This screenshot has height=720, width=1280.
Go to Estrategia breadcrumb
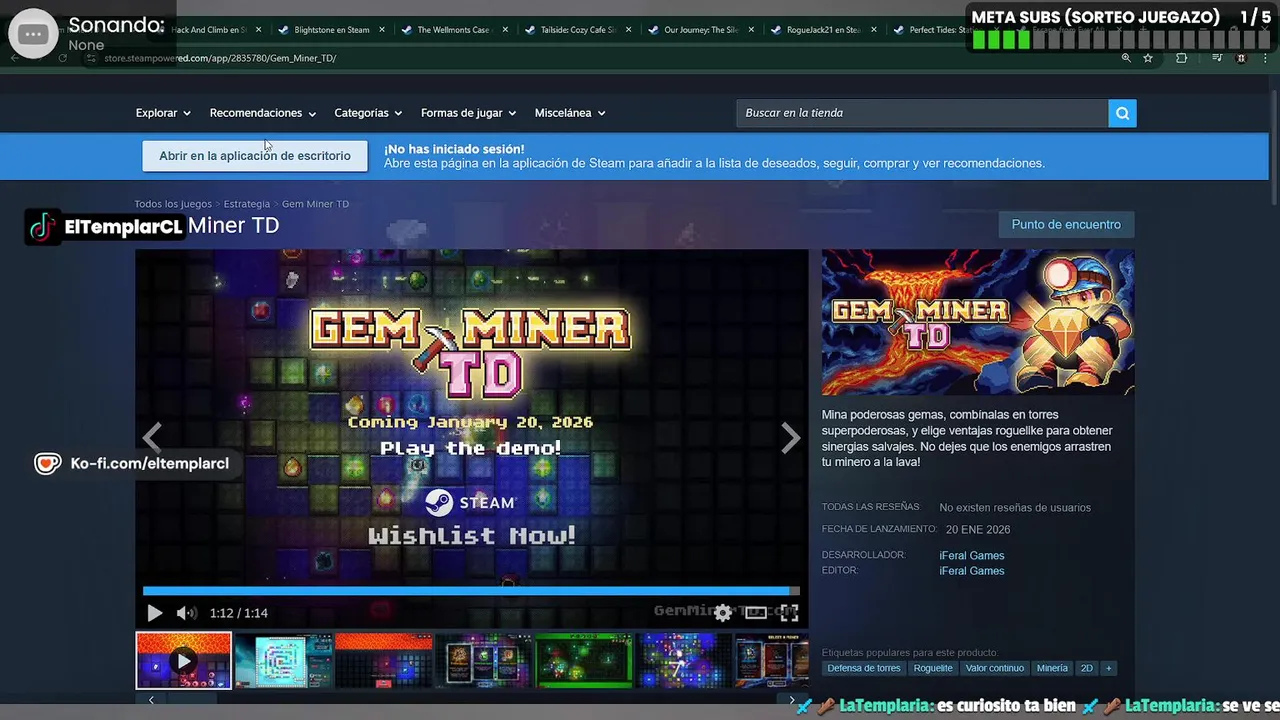click(247, 204)
